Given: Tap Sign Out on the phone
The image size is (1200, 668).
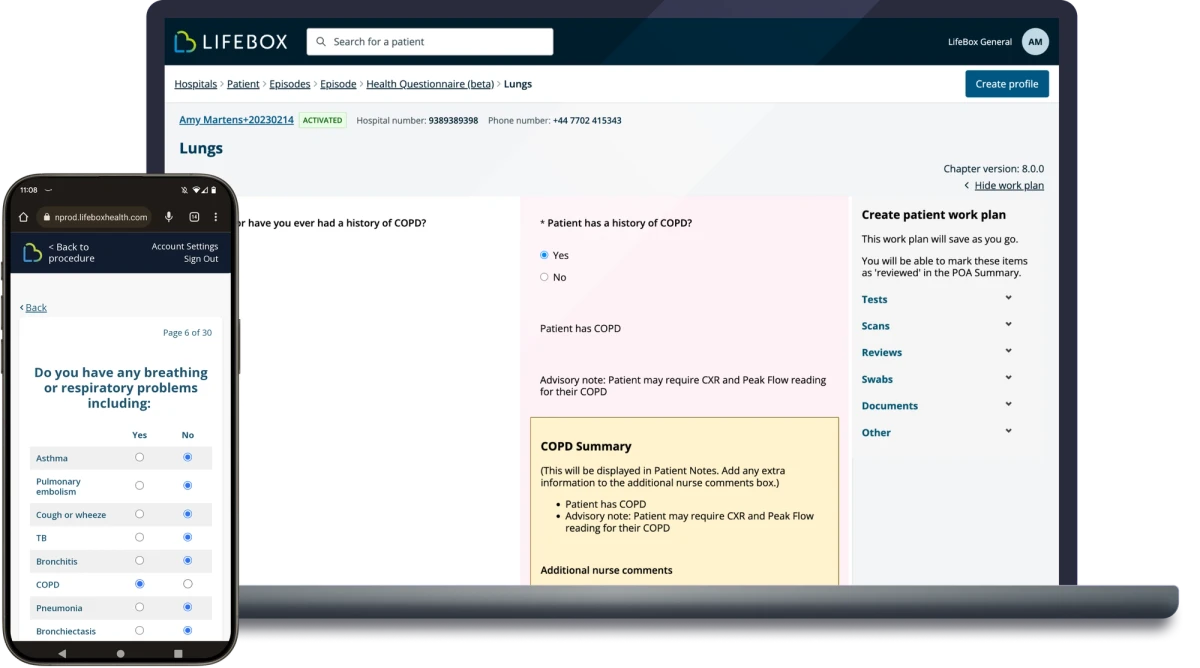Looking at the screenshot, I should [201, 259].
